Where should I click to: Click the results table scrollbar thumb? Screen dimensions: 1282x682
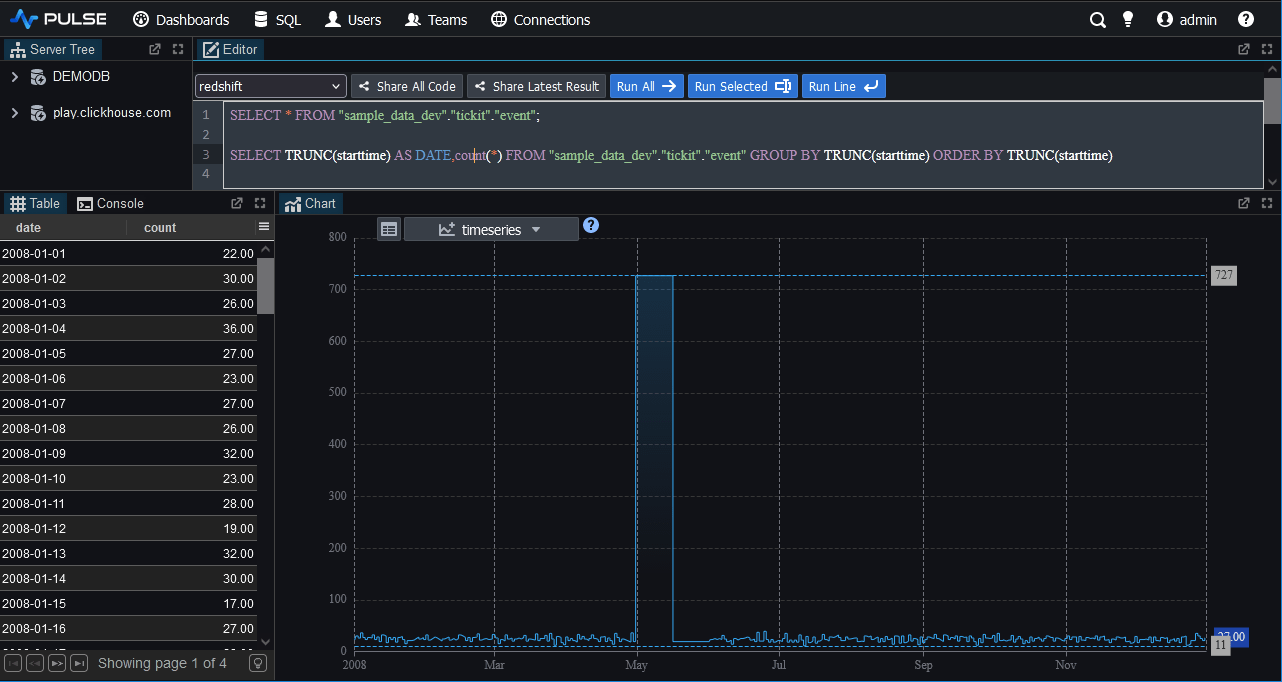pyautogui.click(x=265, y=286)
